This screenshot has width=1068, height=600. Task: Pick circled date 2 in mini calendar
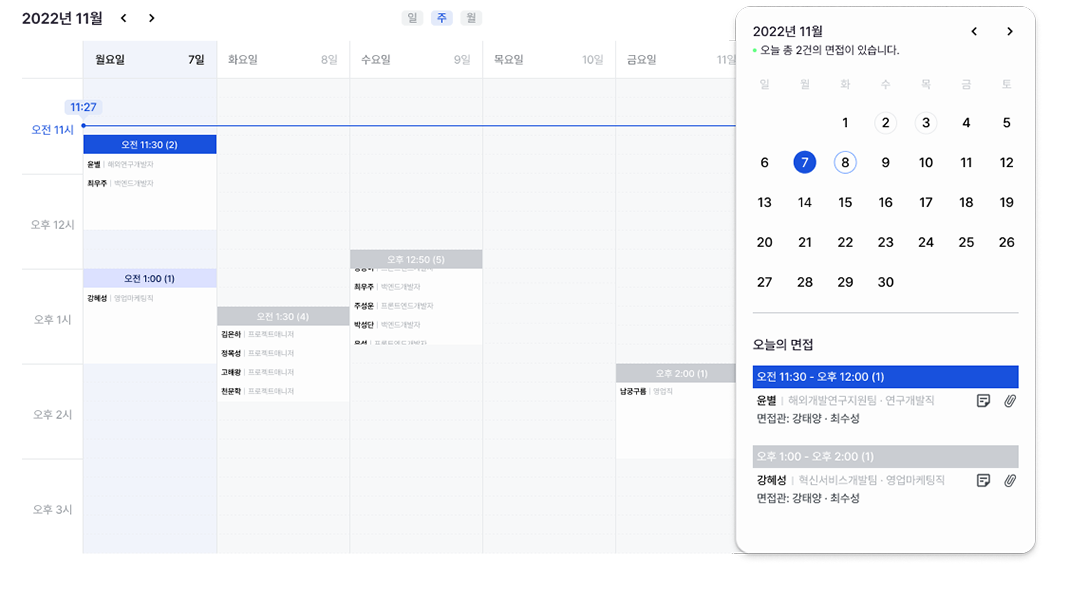tap(885, 123)
